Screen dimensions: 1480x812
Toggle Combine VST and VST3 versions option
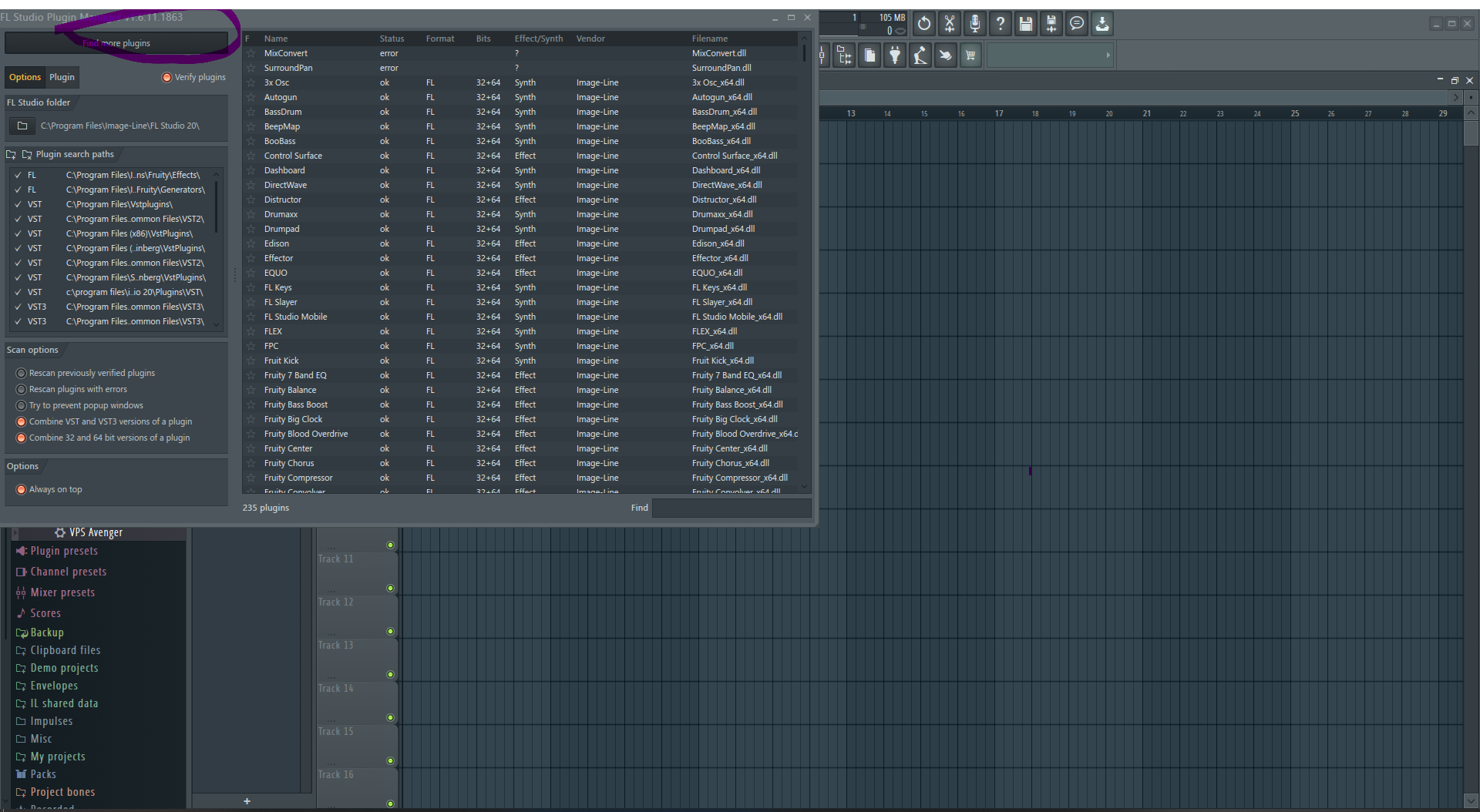pyautogui.click(x=22, y=421)
